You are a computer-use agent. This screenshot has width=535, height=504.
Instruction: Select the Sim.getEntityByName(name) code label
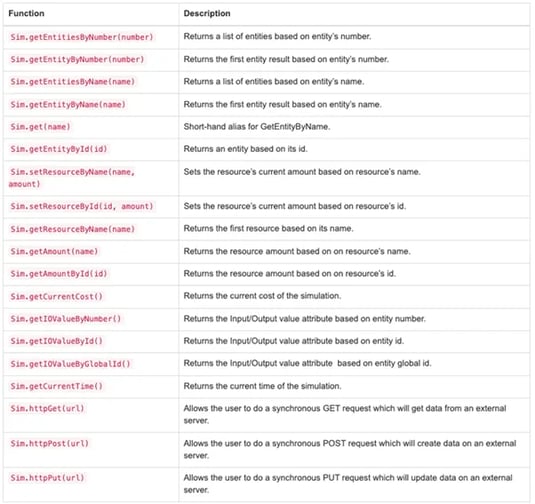68,104
